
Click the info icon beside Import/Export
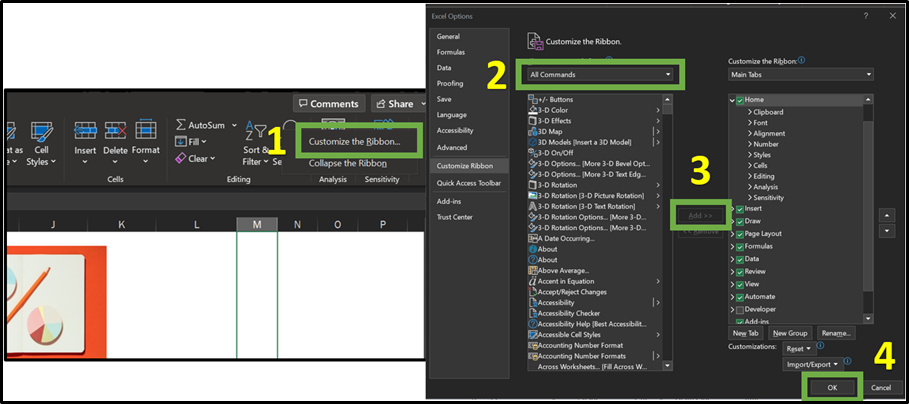(x=848, y=361)
